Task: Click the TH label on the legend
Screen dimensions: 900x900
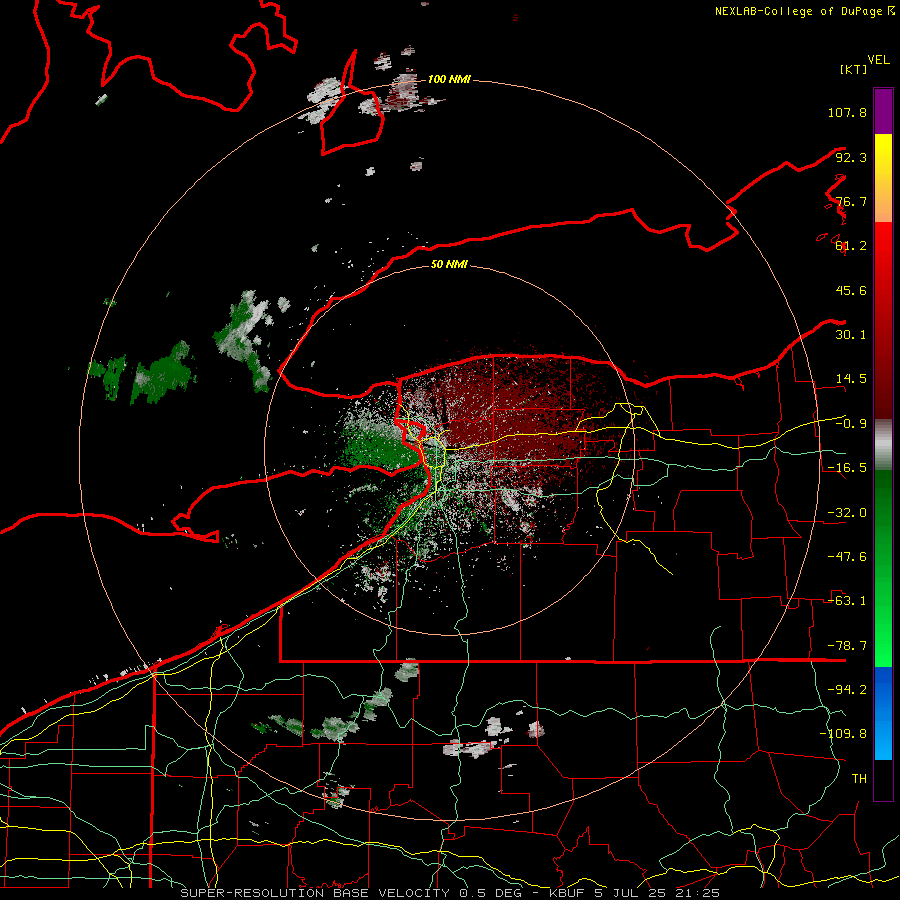Action: (859, 779)
